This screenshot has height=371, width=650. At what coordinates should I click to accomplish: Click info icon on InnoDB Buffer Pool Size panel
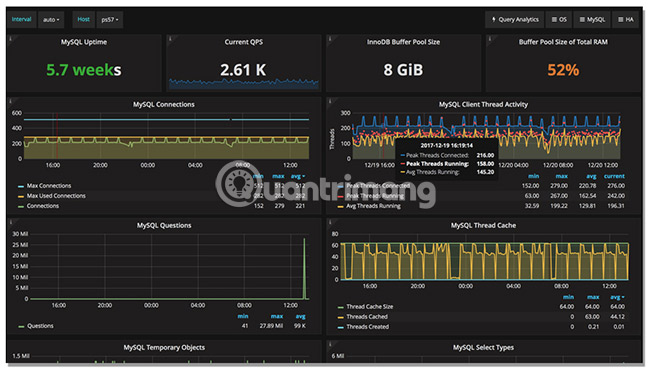coord(330,39)
